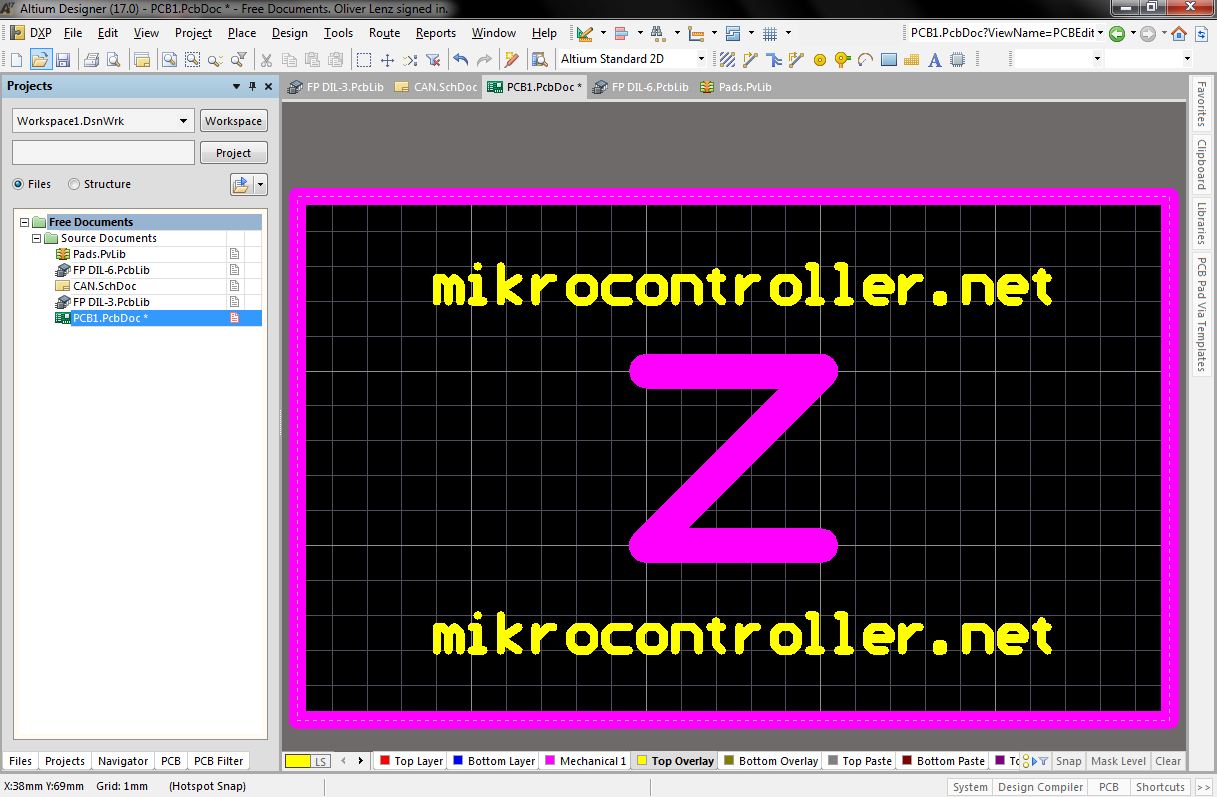Click the Print icon in the toolbar
Viewport: 1217px width, 797px height.
(x=91, y=60)
